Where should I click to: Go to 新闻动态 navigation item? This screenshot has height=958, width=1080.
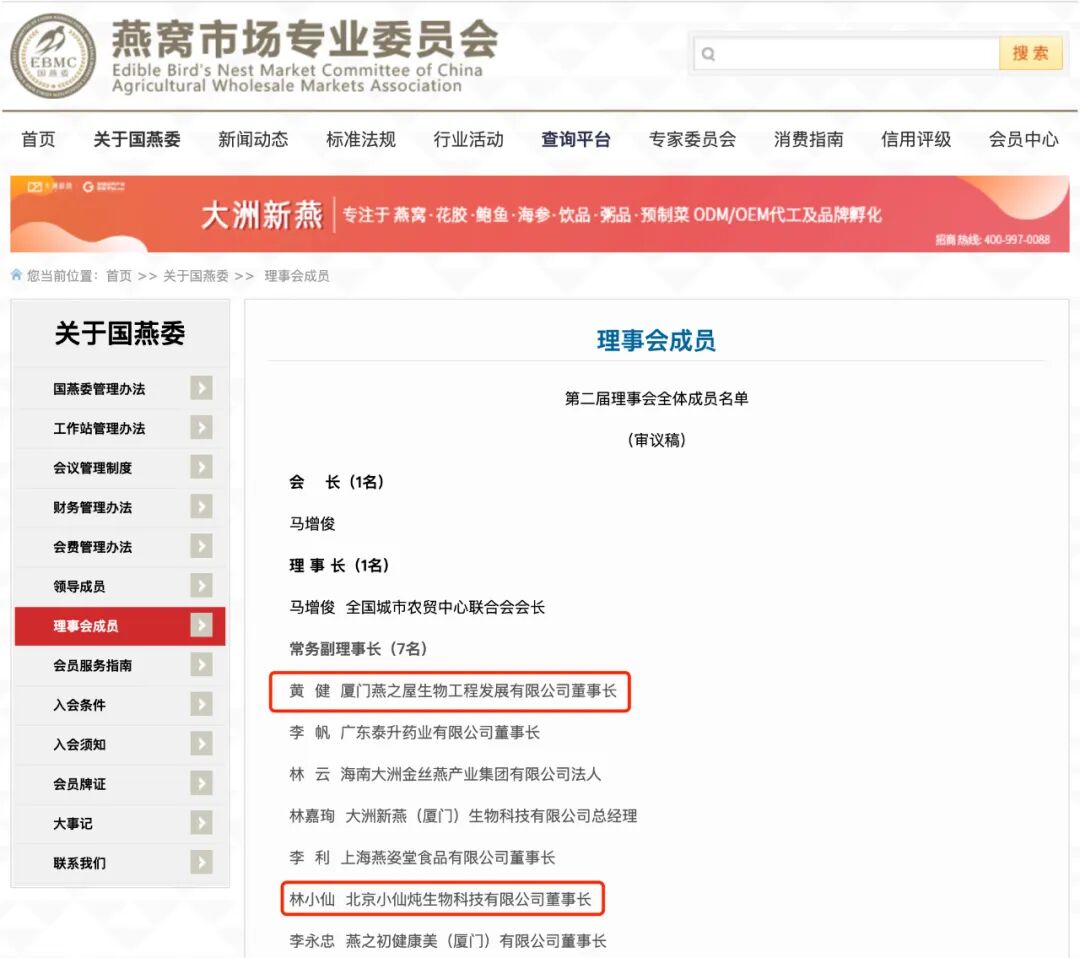pyautogui.click(x=253, y=139)
